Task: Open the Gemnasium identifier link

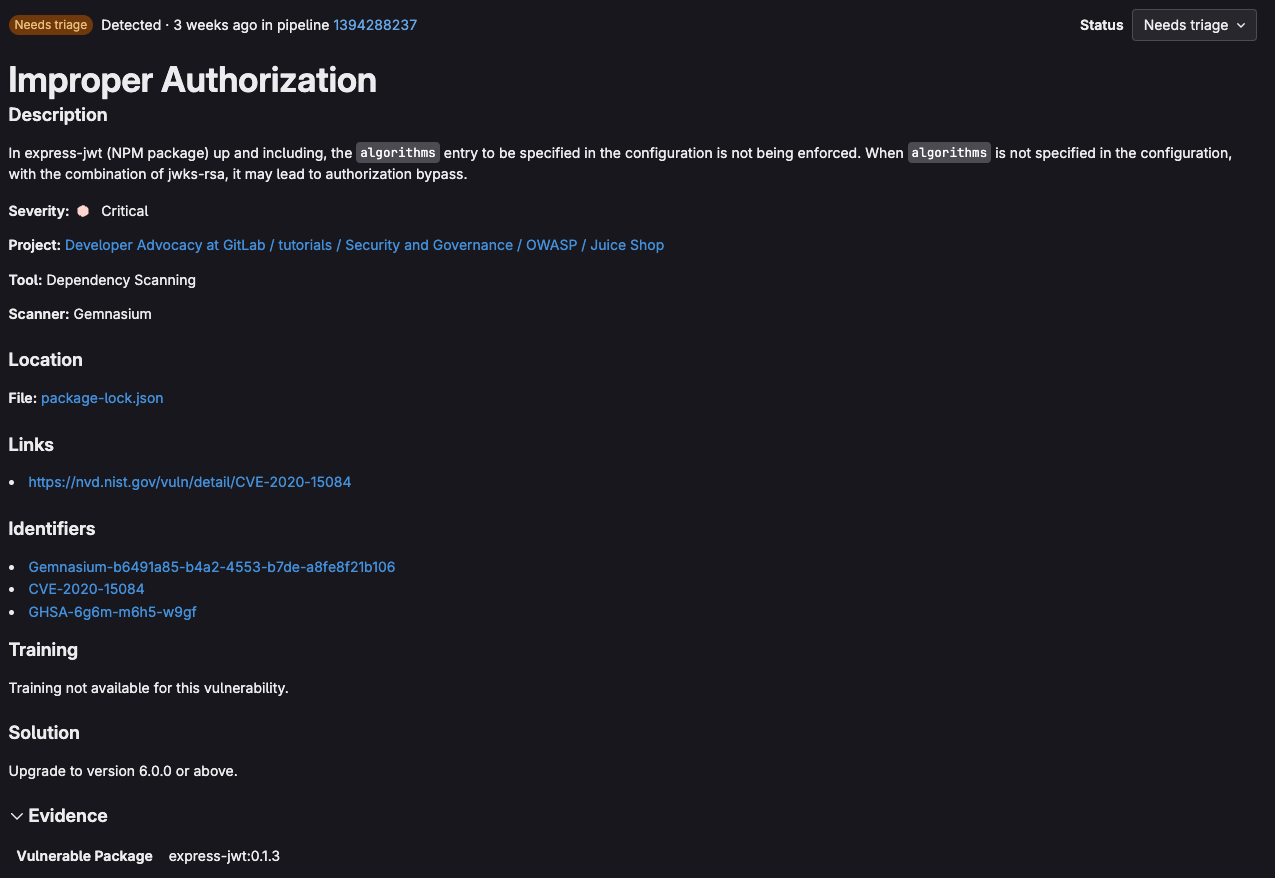Action: (x=211, y=567)
